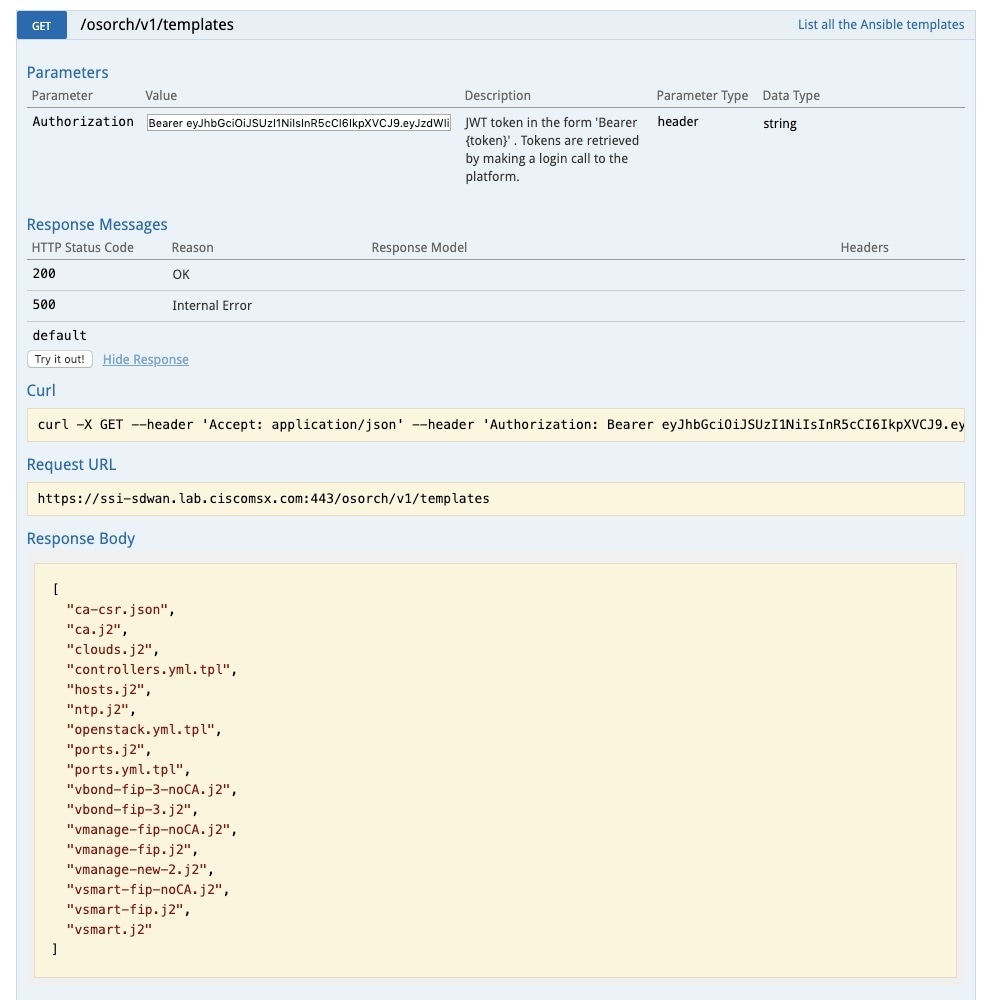Focus the Authorization Bearer token field
Viewport: 987px width, 1000px height.
click(x=299, y=122)
